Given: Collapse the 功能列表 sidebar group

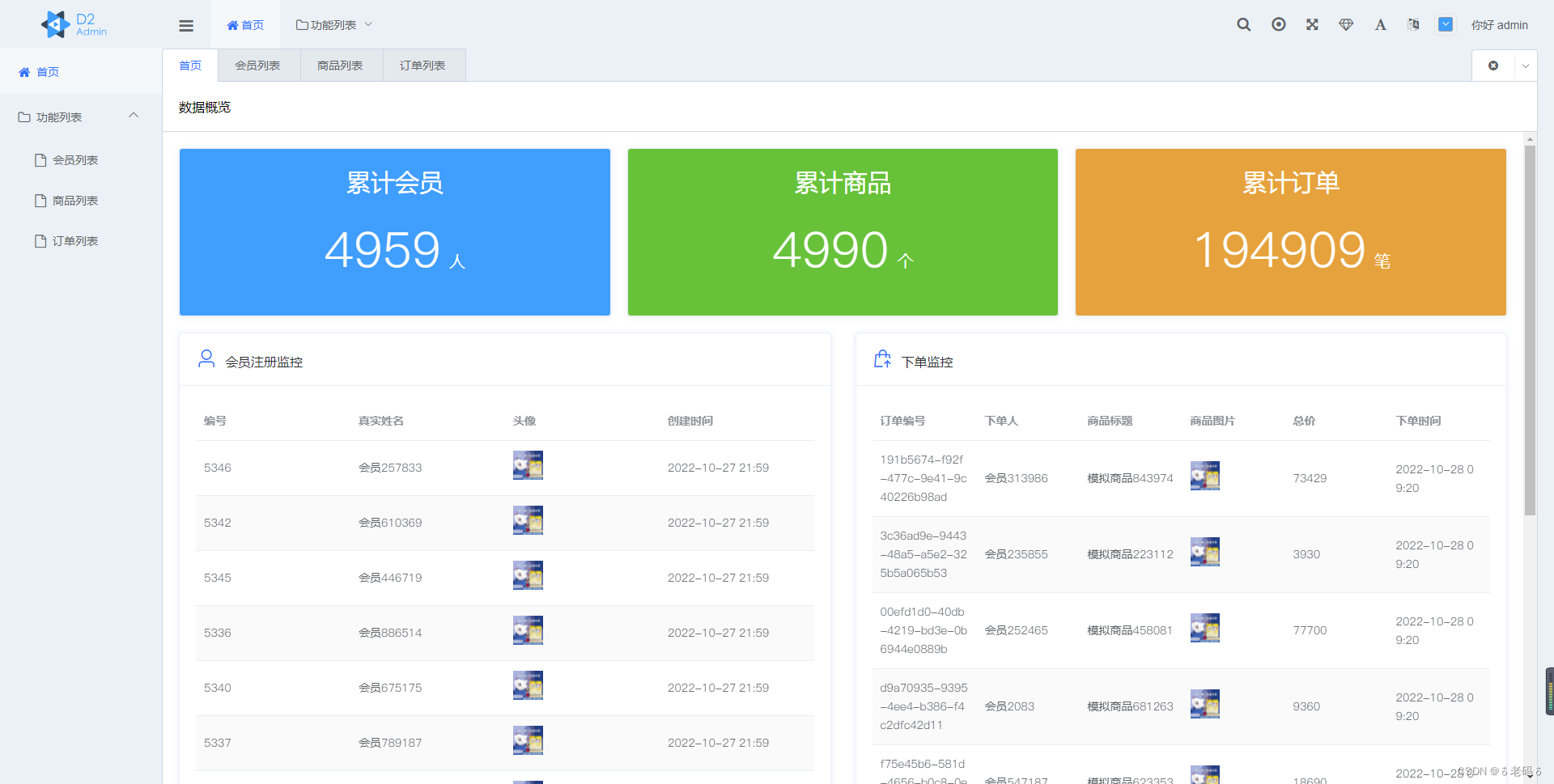Looking at the screenshot, I should click(x=81, y=117).
